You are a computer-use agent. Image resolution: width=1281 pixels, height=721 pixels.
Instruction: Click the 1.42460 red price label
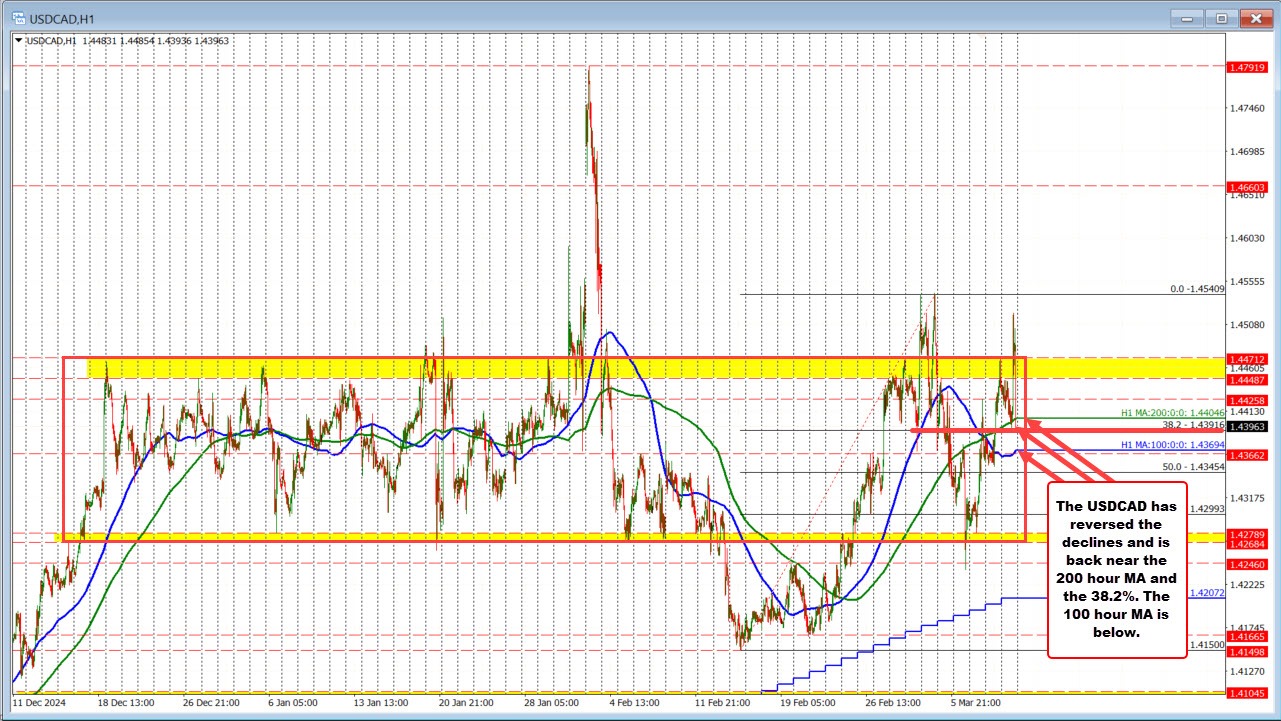coord(1246,564)
